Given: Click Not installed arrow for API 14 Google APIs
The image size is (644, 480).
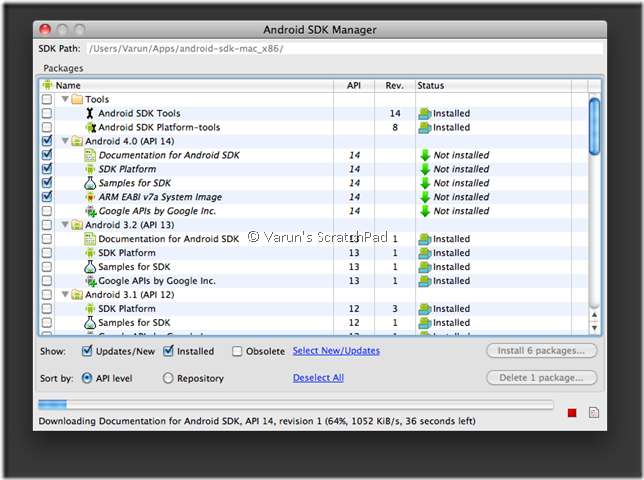Looking at the screenshot, I should coord(425,211).
